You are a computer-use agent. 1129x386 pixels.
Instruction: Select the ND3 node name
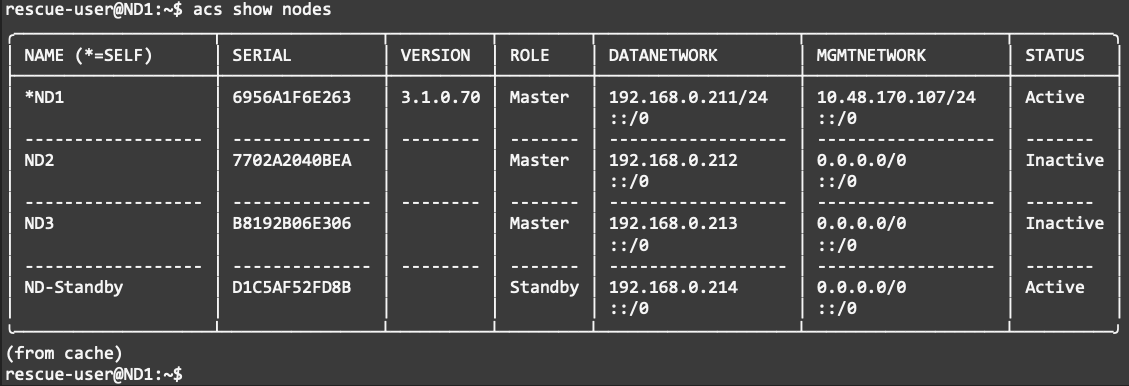tap(39, 223)
